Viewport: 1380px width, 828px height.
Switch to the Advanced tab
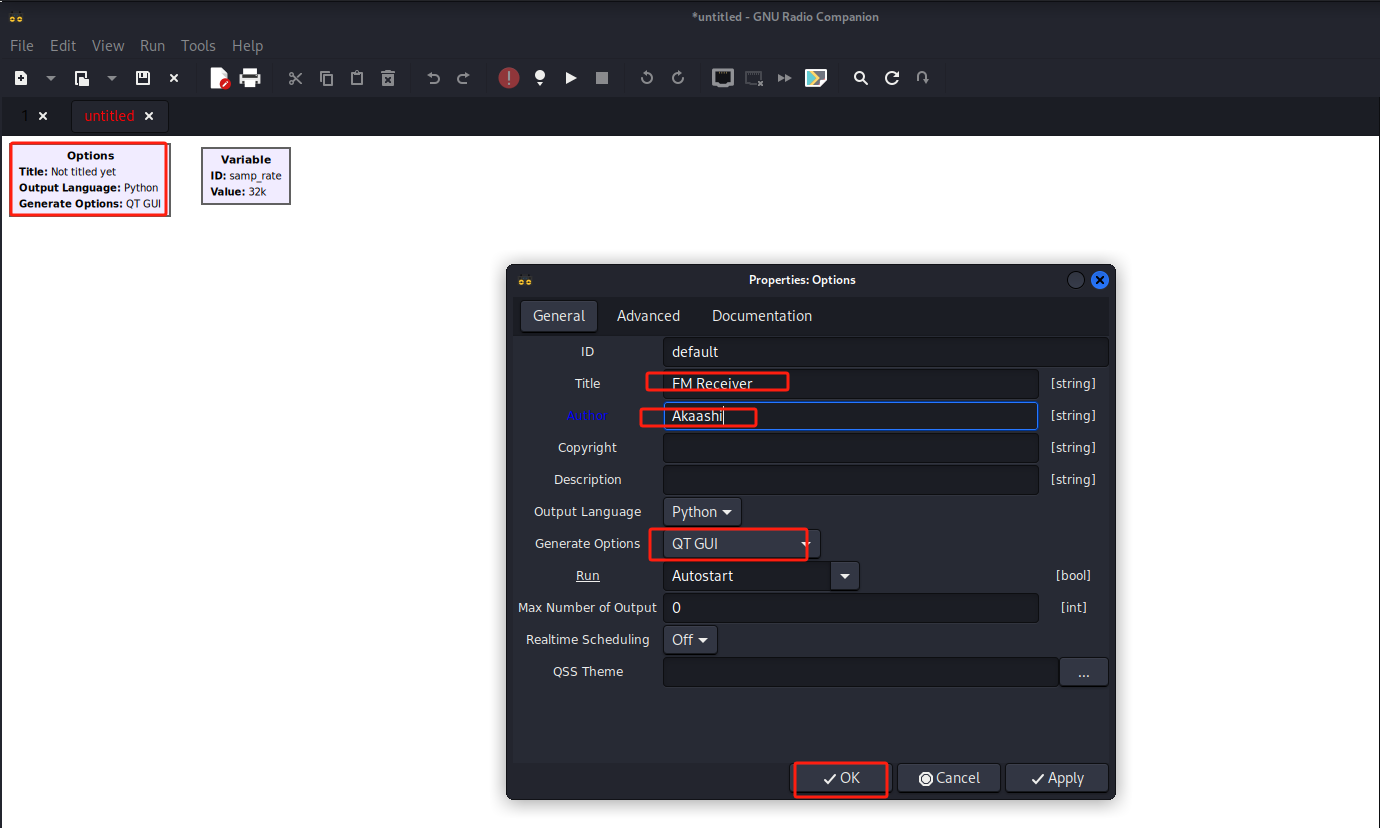click(x=648, y=316)
